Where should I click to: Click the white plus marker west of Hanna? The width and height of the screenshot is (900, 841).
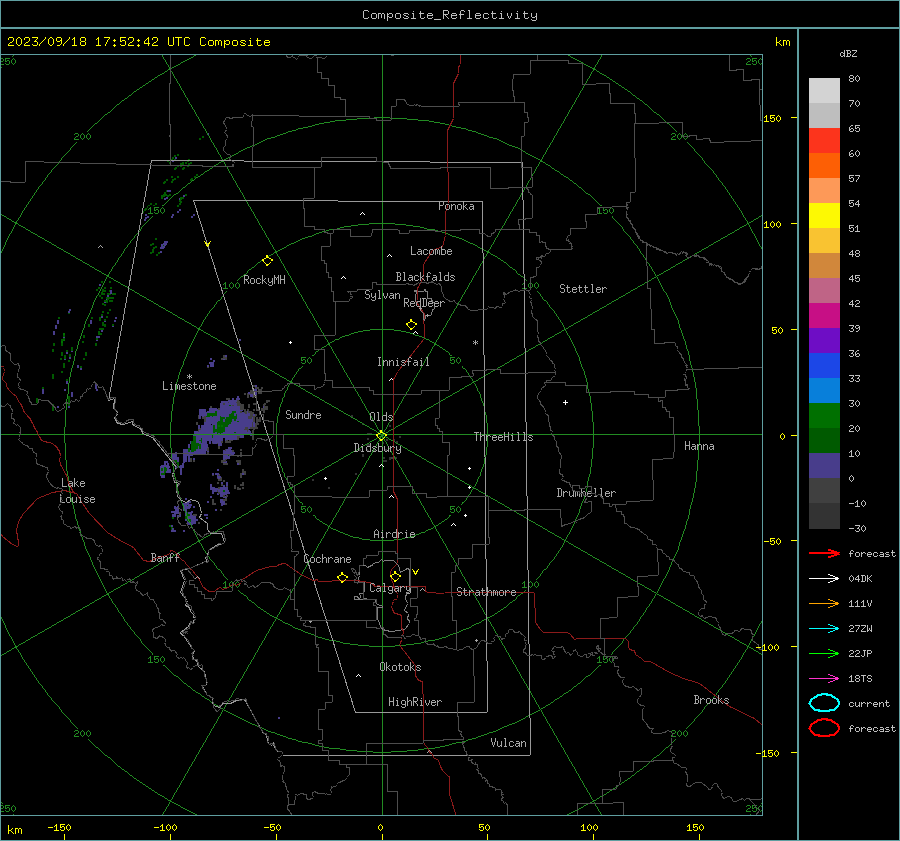click(x=565, y=402)
